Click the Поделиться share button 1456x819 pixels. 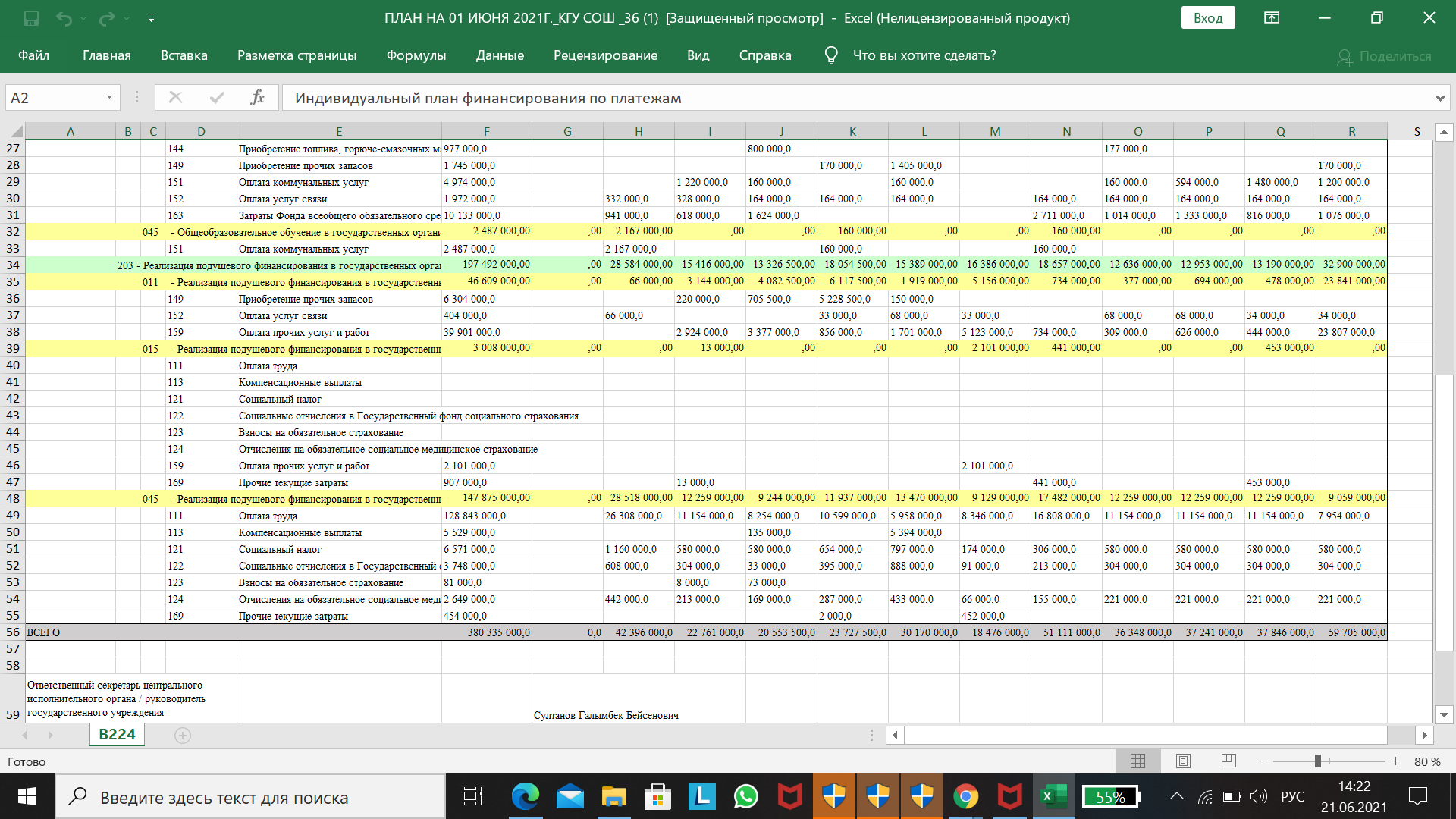(1384, 56)
